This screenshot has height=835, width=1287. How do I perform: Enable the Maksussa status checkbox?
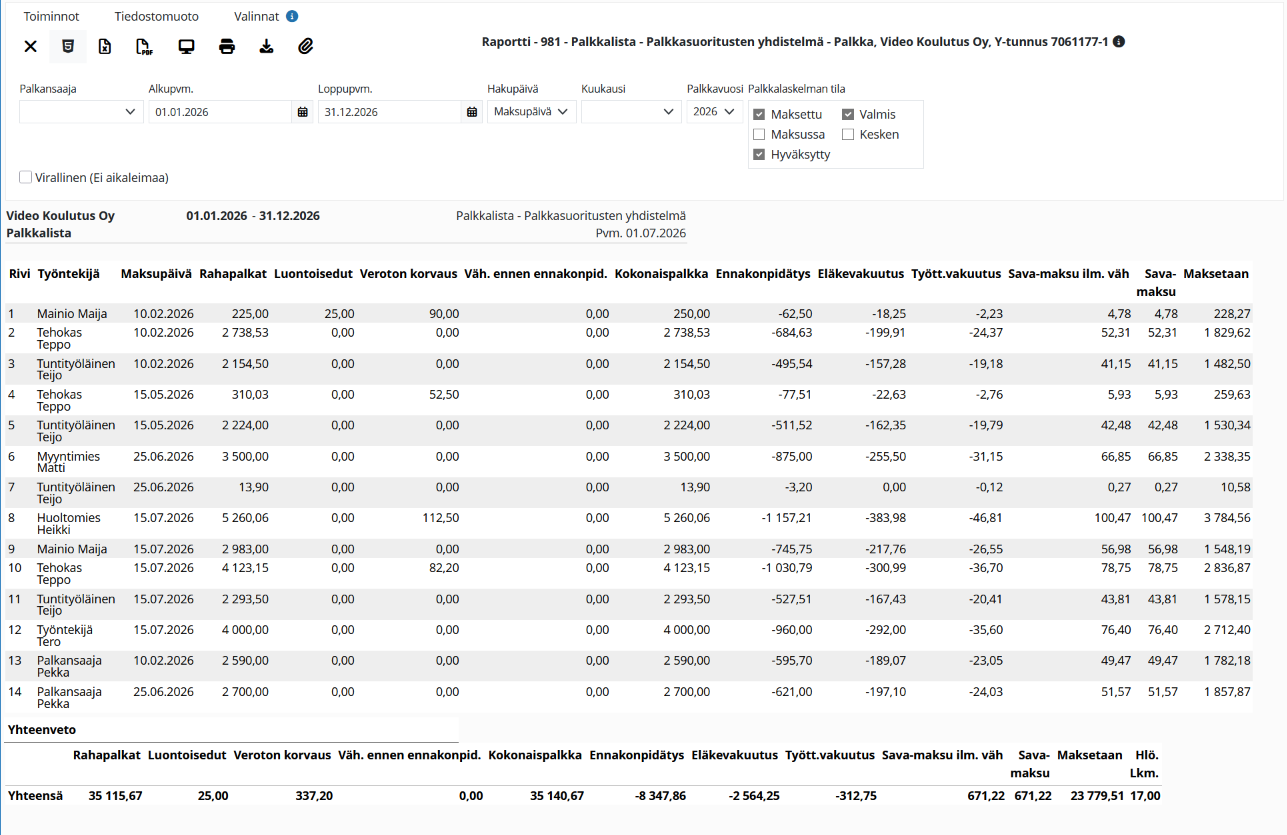pyautogui.click(x=759, y=134)
